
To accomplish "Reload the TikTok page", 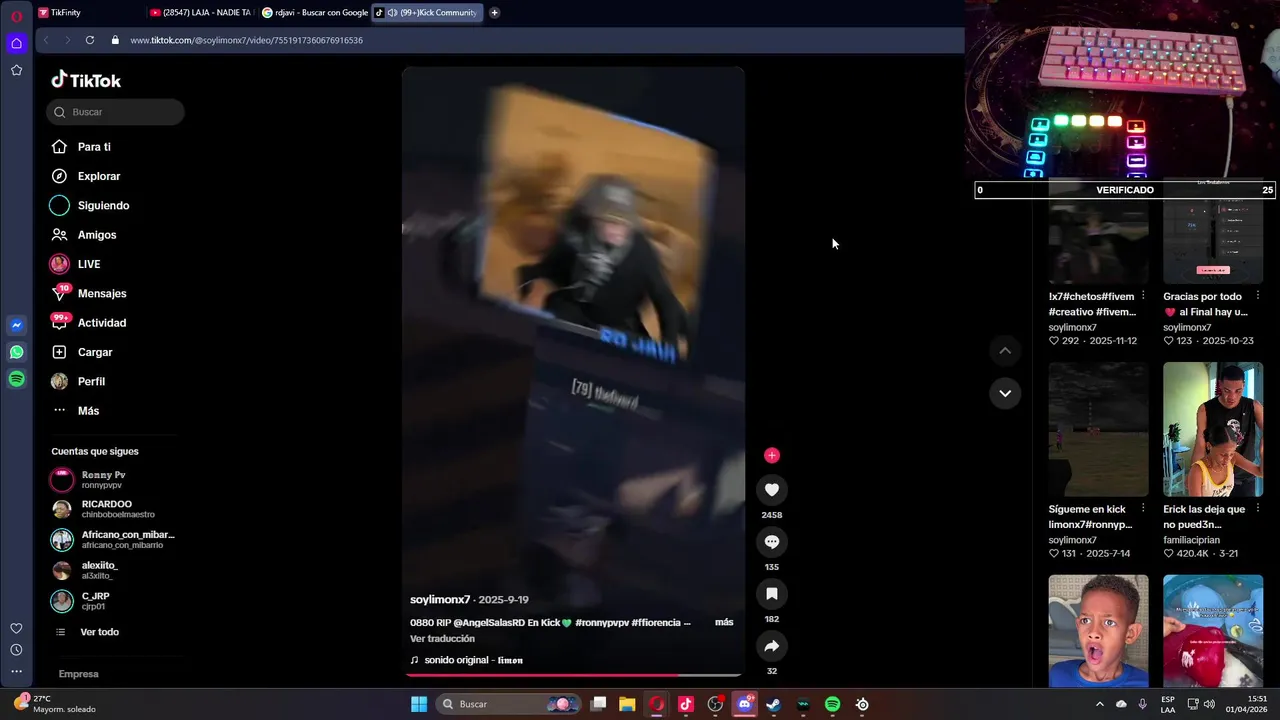I will click(90, 40).
